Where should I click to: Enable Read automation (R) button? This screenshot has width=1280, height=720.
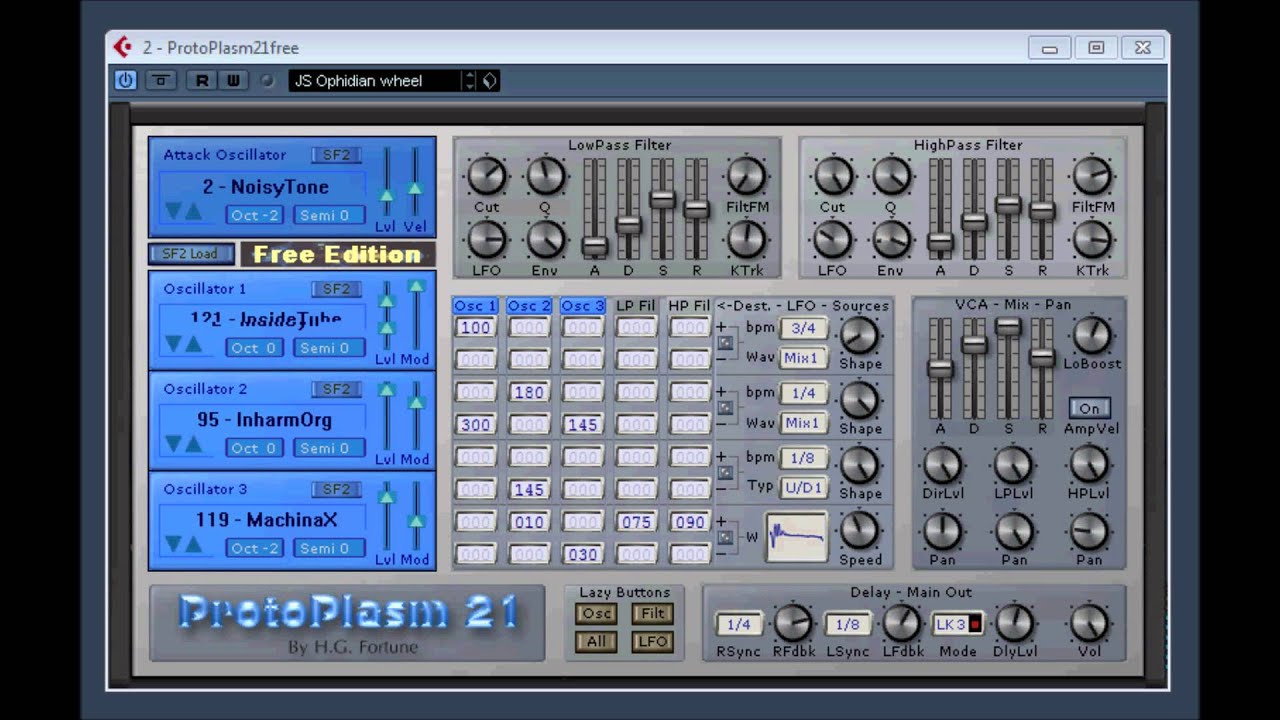tap(201, 81)
